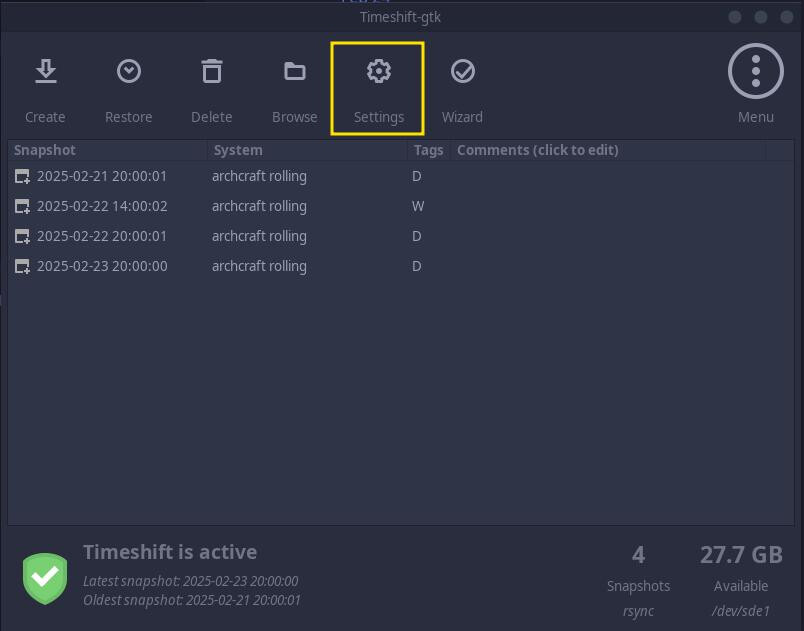Click the Tags column header
Viewport: 804px width, 631px height.
(429, 150)
